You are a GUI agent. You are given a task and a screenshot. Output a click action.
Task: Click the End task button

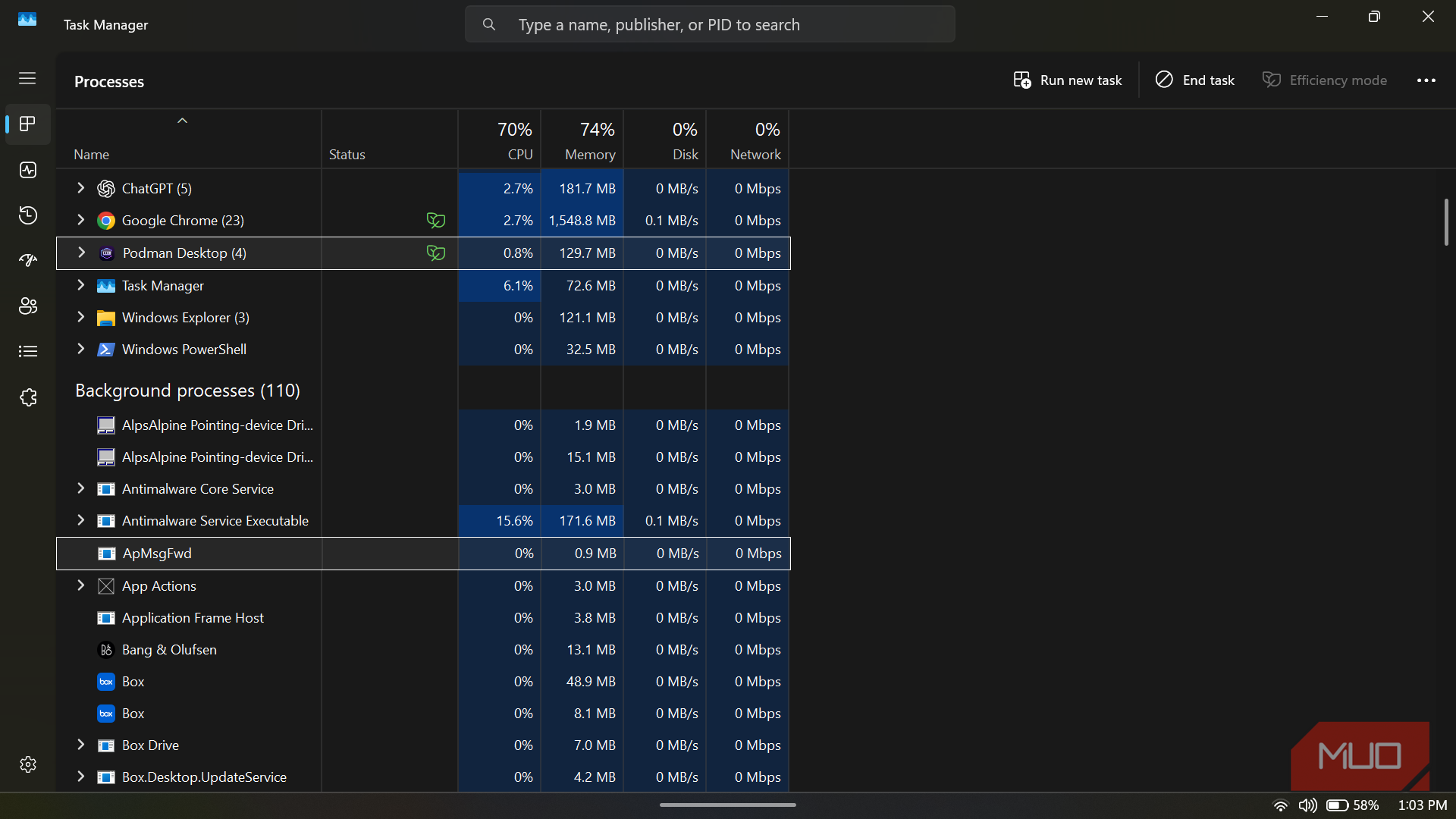1195,80
